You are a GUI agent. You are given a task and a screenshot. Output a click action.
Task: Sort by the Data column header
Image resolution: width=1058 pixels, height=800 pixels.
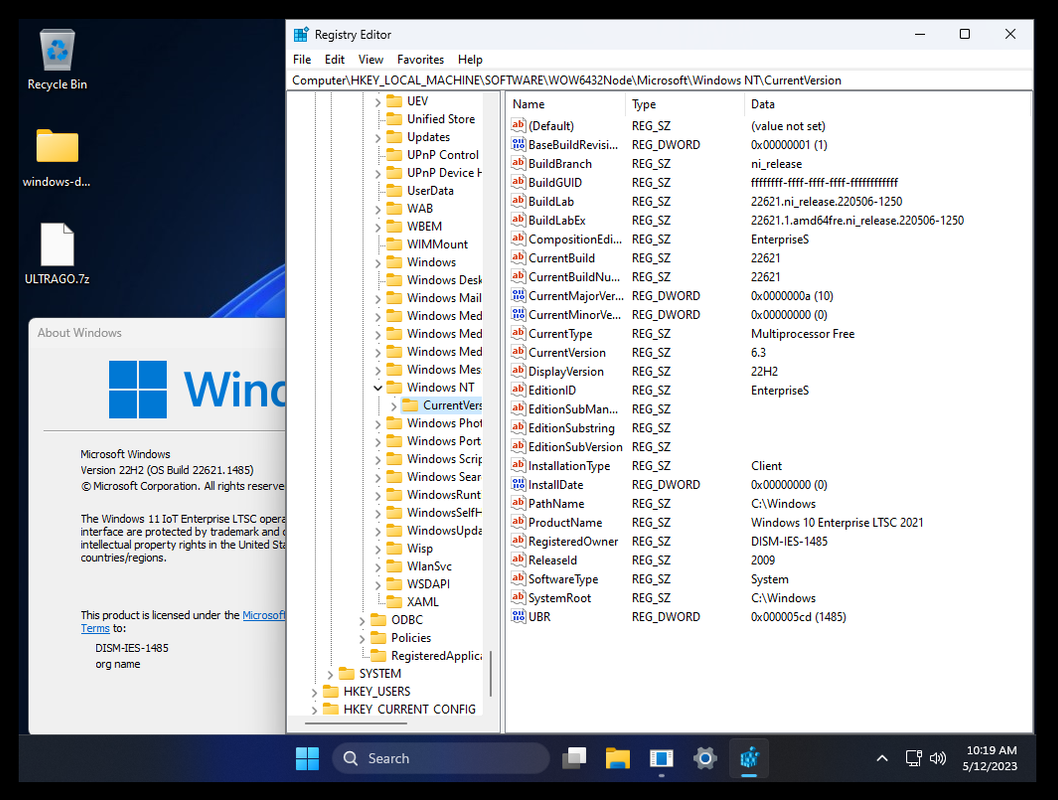(887, 104)
